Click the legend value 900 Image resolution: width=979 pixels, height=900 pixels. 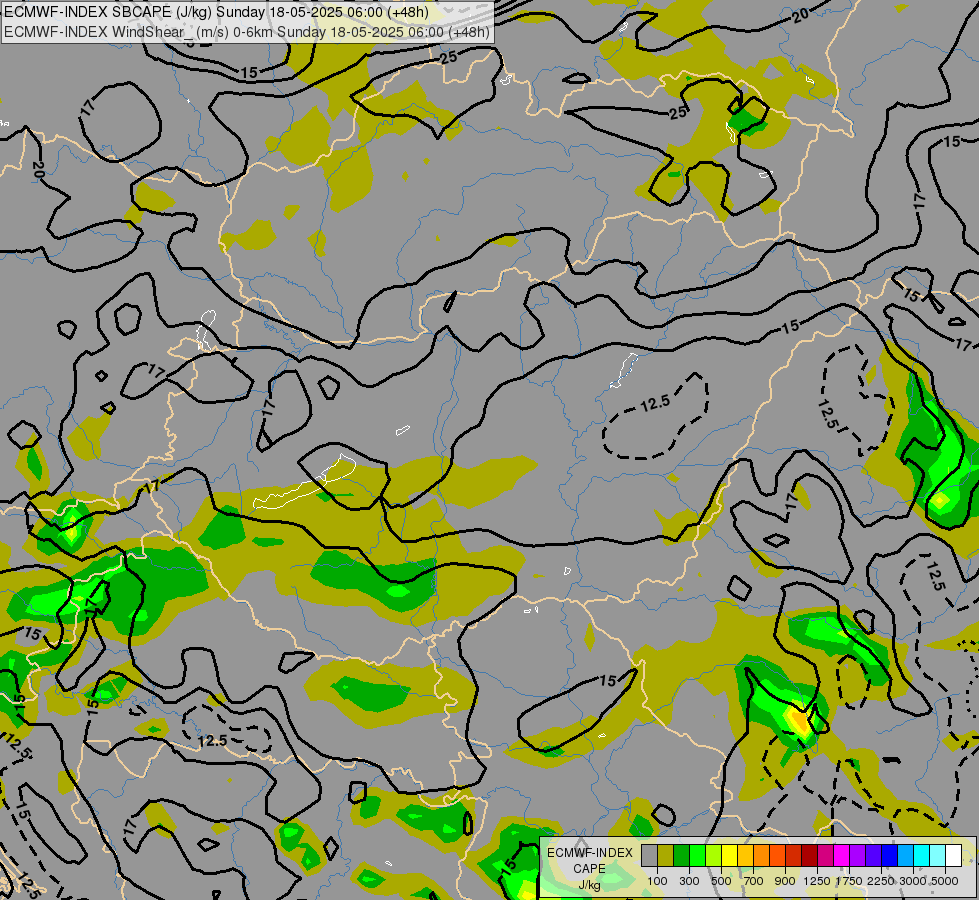pos(785,881)
